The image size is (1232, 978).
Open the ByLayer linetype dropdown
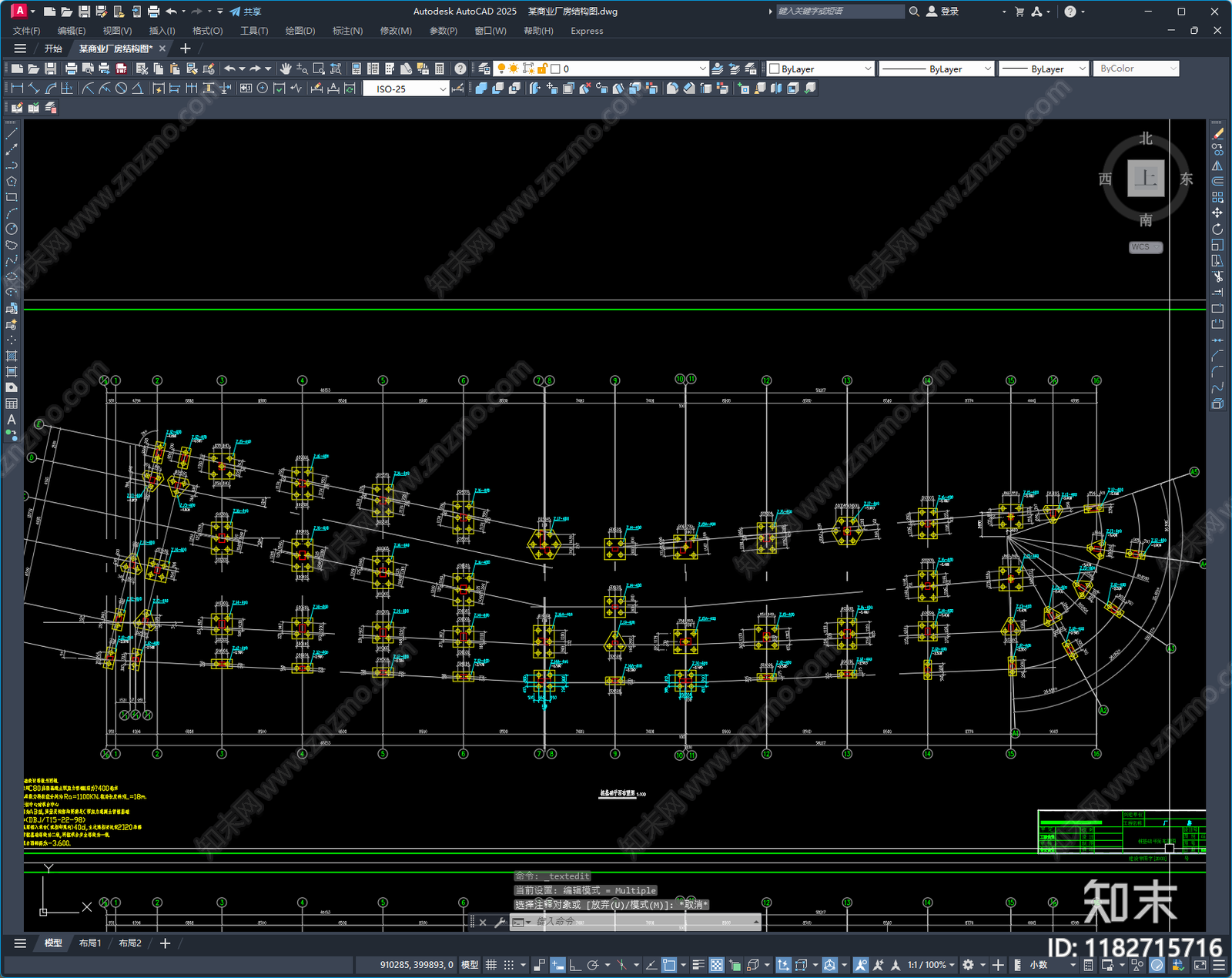936,69
